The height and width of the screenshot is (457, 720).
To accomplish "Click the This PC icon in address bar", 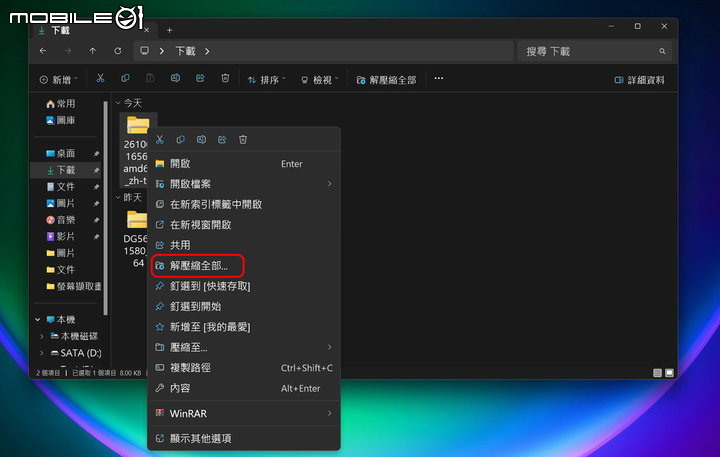I will coord(145,51).
